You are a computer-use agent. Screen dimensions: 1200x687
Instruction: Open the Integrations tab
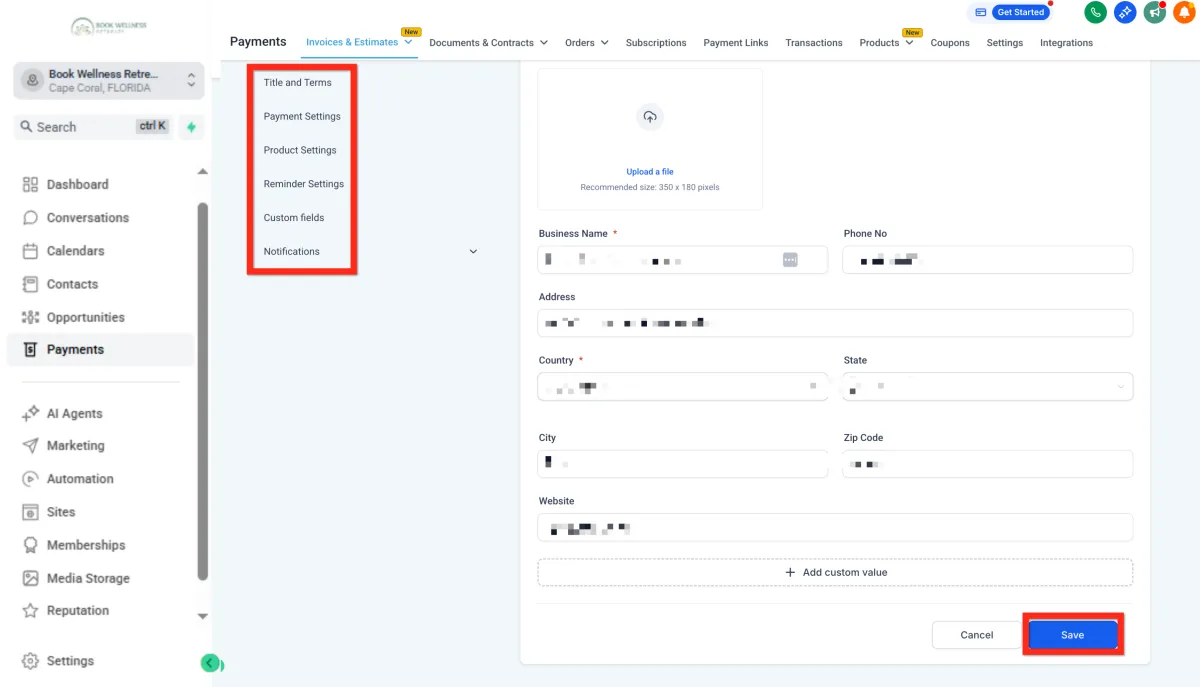point(1066,43)
